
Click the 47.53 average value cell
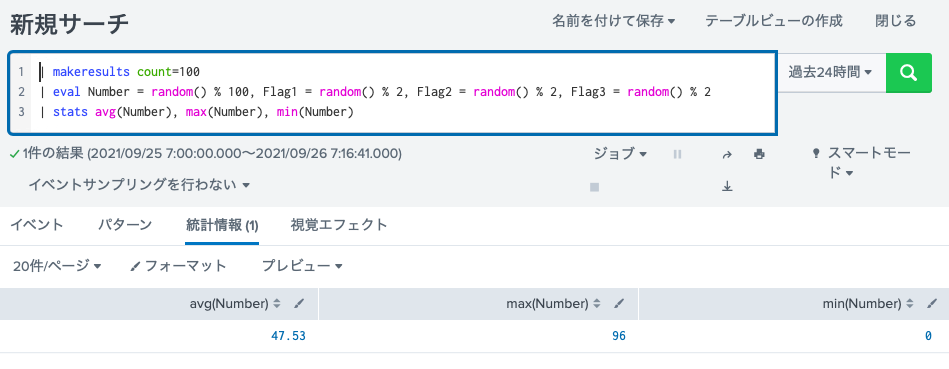288,336
